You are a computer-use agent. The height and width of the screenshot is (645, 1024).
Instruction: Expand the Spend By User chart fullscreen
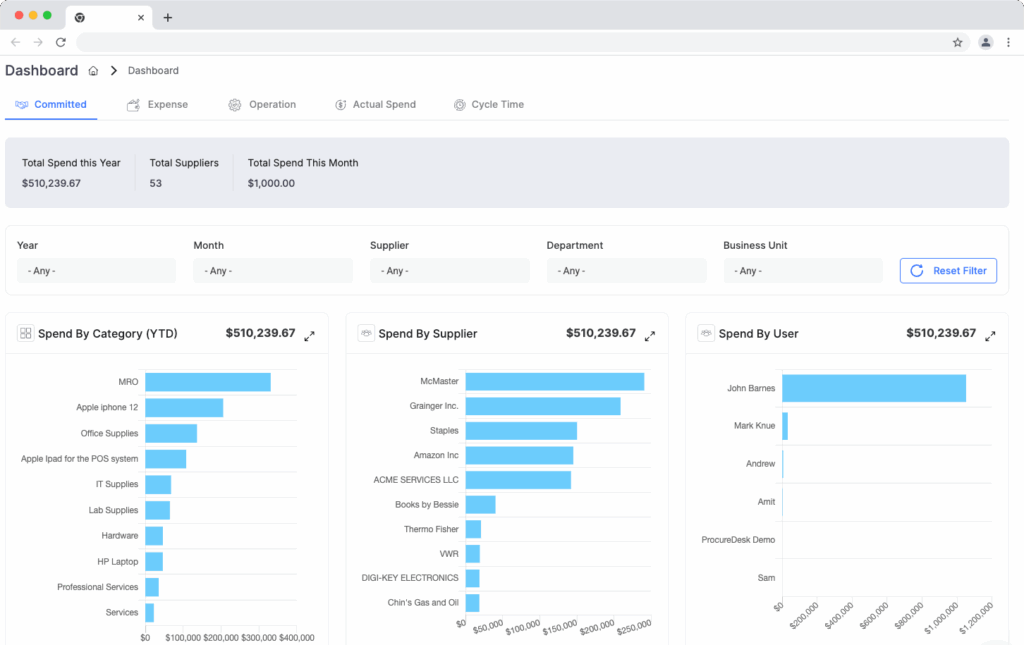coord(990,335)
